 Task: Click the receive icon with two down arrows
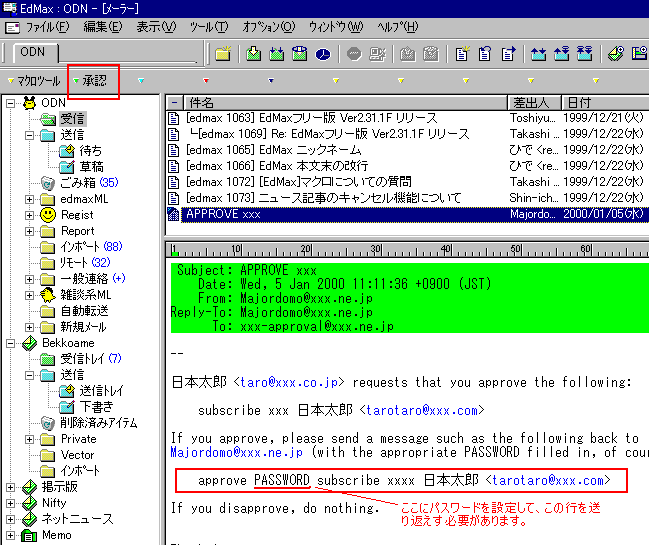click(x=276, y=54)
